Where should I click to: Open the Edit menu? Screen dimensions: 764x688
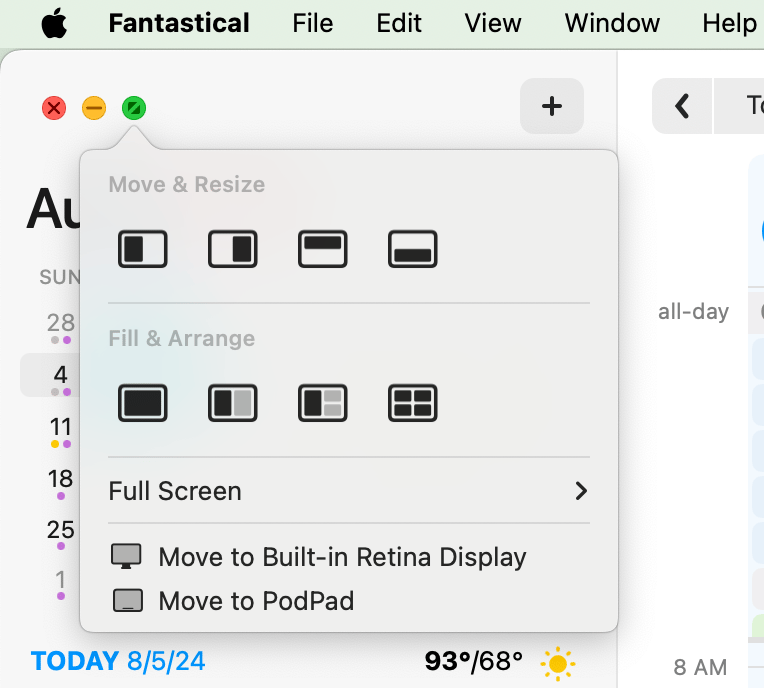pos(399,23)
